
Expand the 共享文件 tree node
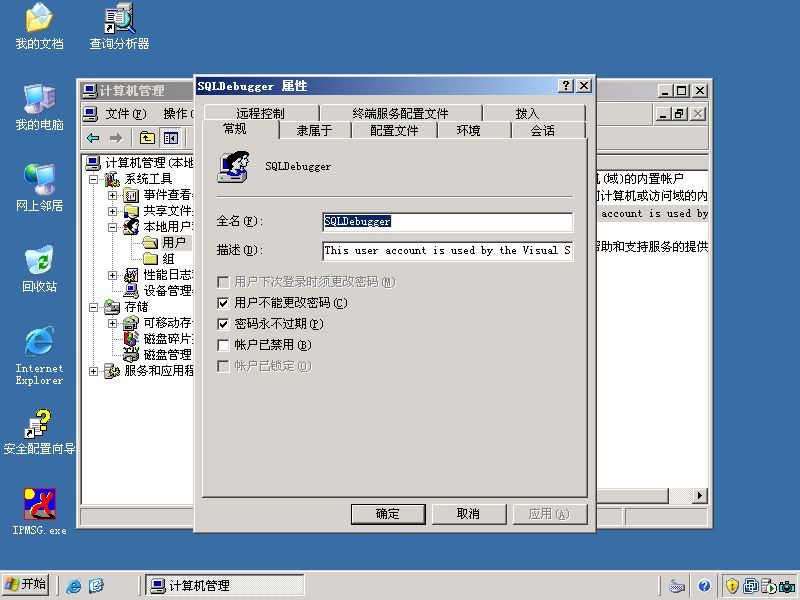coord(112,211)
